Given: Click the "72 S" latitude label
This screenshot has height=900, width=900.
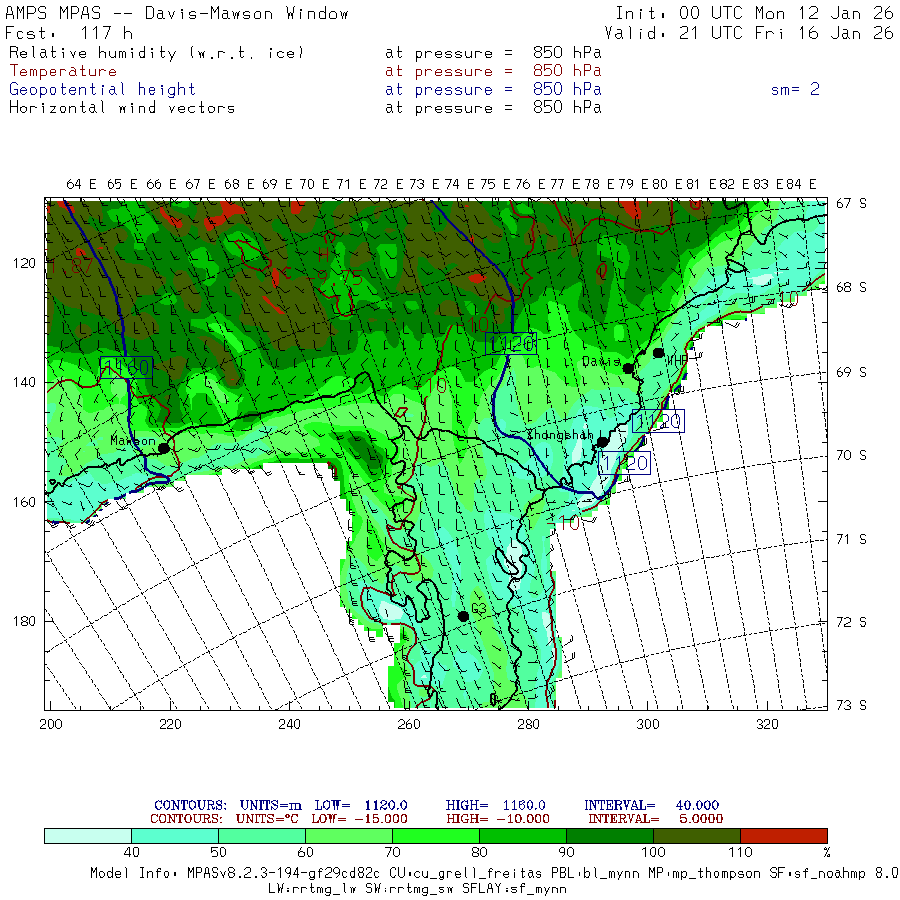Looking at the screenshot, I should [x=852, y=623].
